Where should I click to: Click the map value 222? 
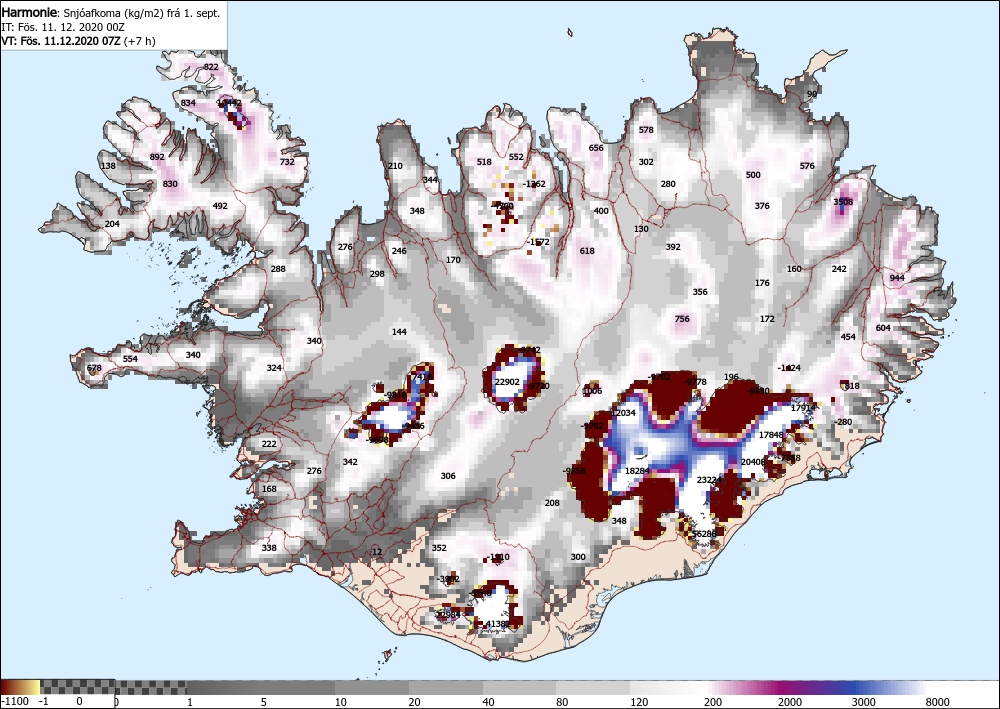coord(269,444)
